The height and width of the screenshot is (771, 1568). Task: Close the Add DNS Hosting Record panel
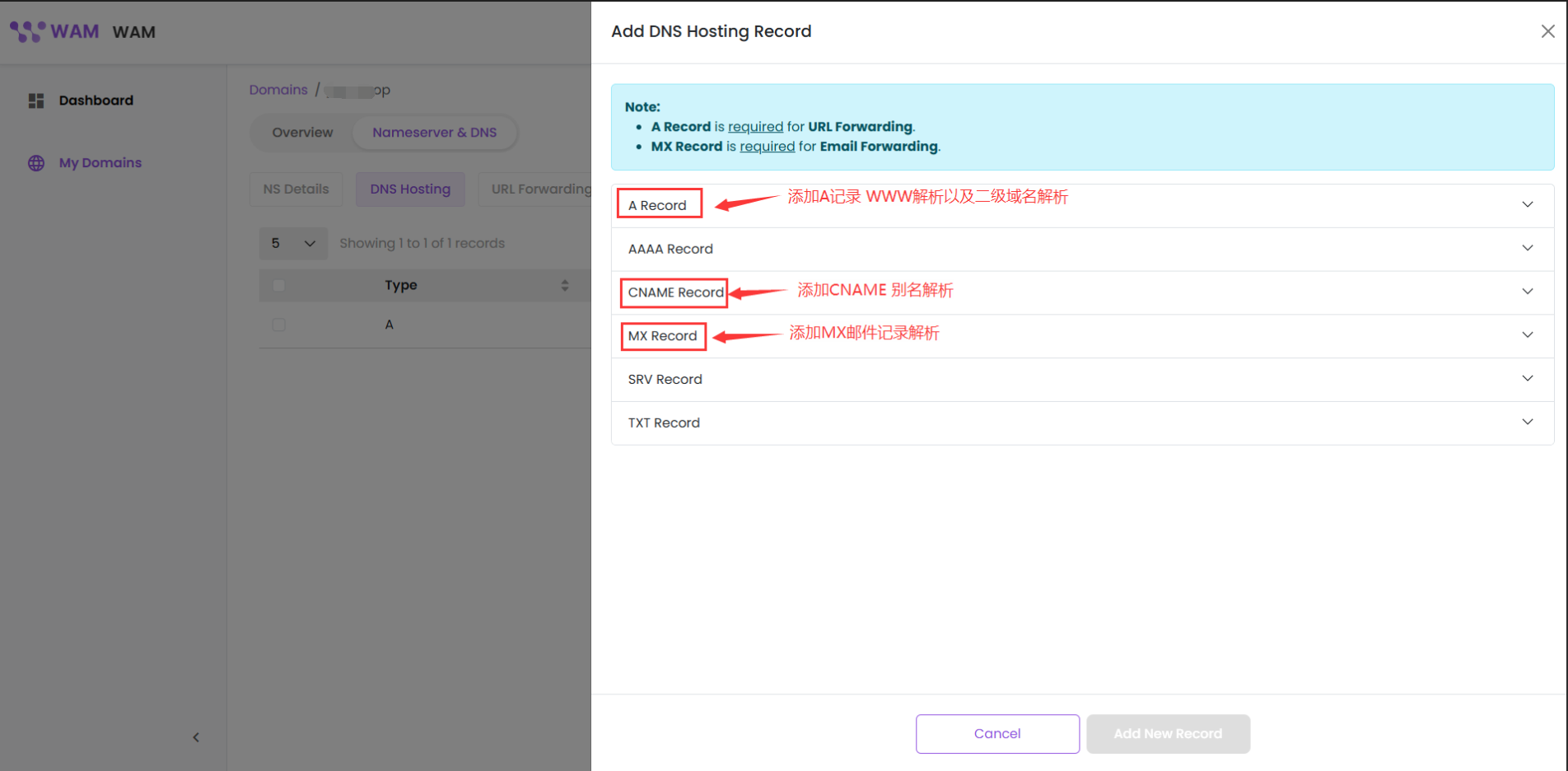click(1547, 31)
